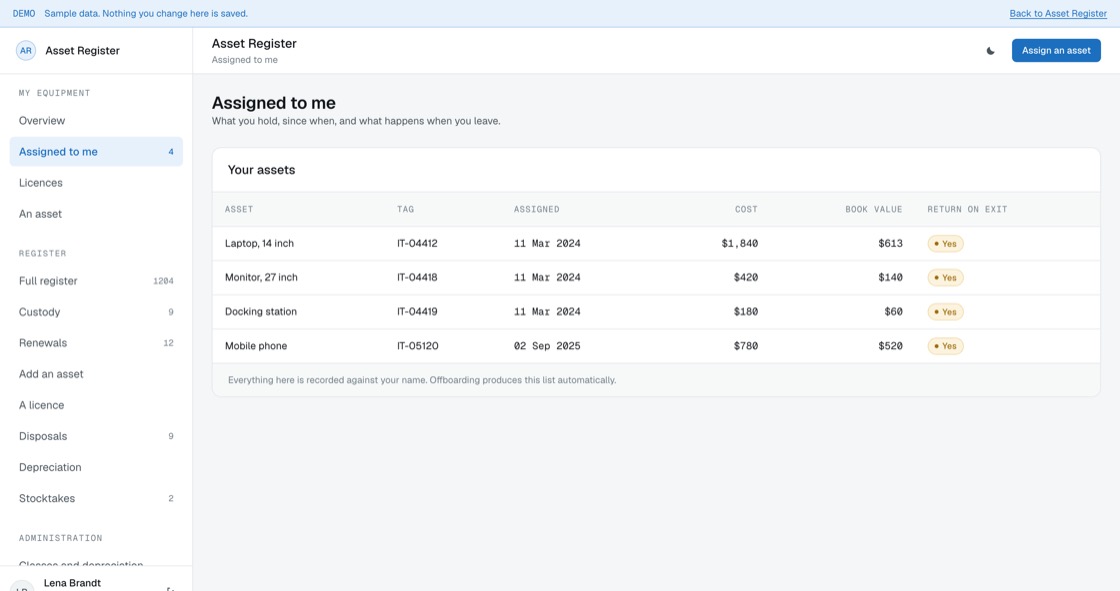
Task: Open the Full register list
Action: pos(96,281)
